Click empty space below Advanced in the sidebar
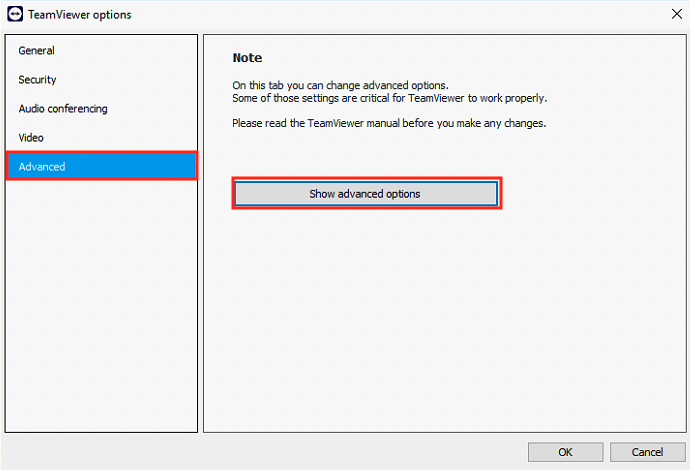This screenshot has width=690, height=470. click(x=102, y=304)
